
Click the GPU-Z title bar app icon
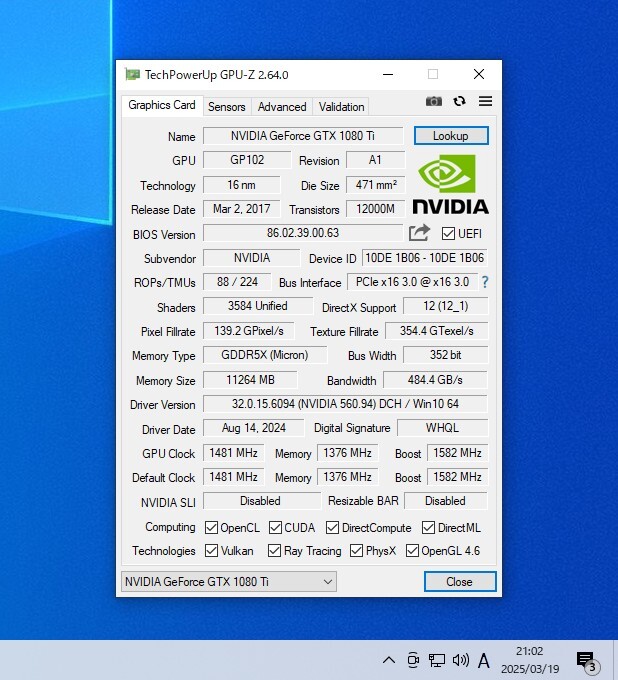(x=132, y=74)
